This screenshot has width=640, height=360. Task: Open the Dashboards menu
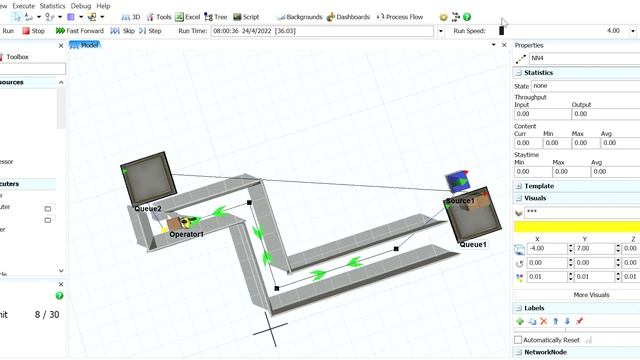tap(348, 17)
